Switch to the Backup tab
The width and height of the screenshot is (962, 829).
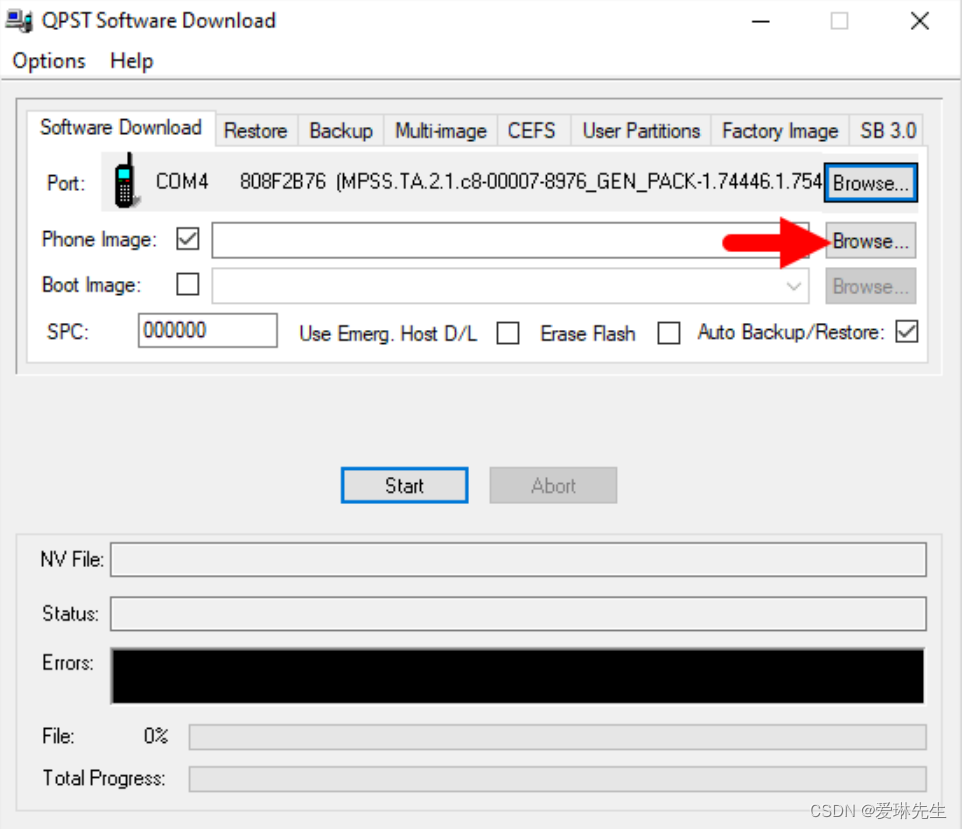341,131
